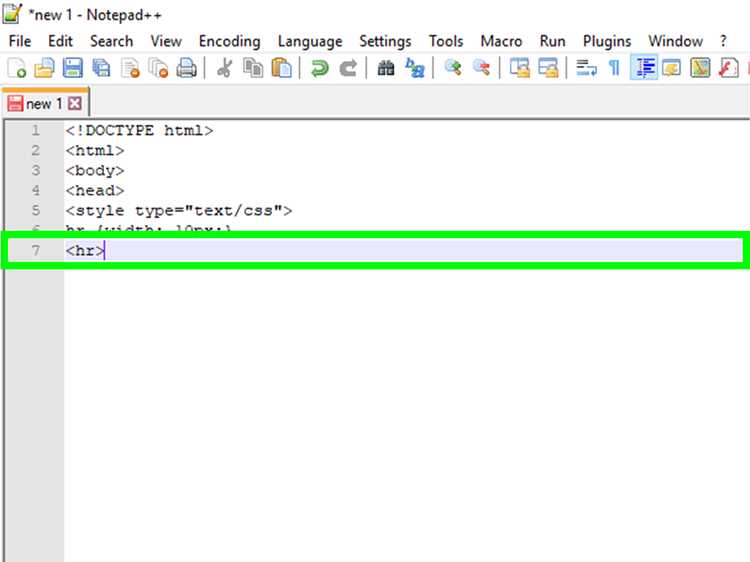Undo the last action green arrow
This screenshot has width=750, height=562.
click(x=319, y=68)
